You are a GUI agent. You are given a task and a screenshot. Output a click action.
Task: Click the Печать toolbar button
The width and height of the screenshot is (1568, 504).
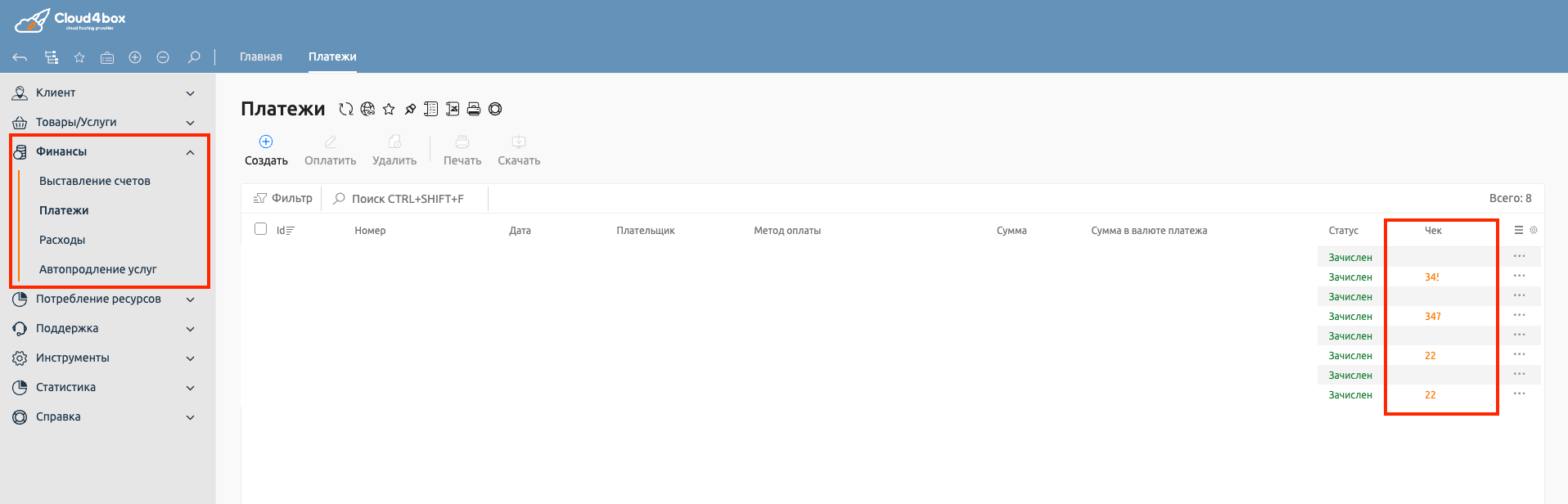(462, 151)
